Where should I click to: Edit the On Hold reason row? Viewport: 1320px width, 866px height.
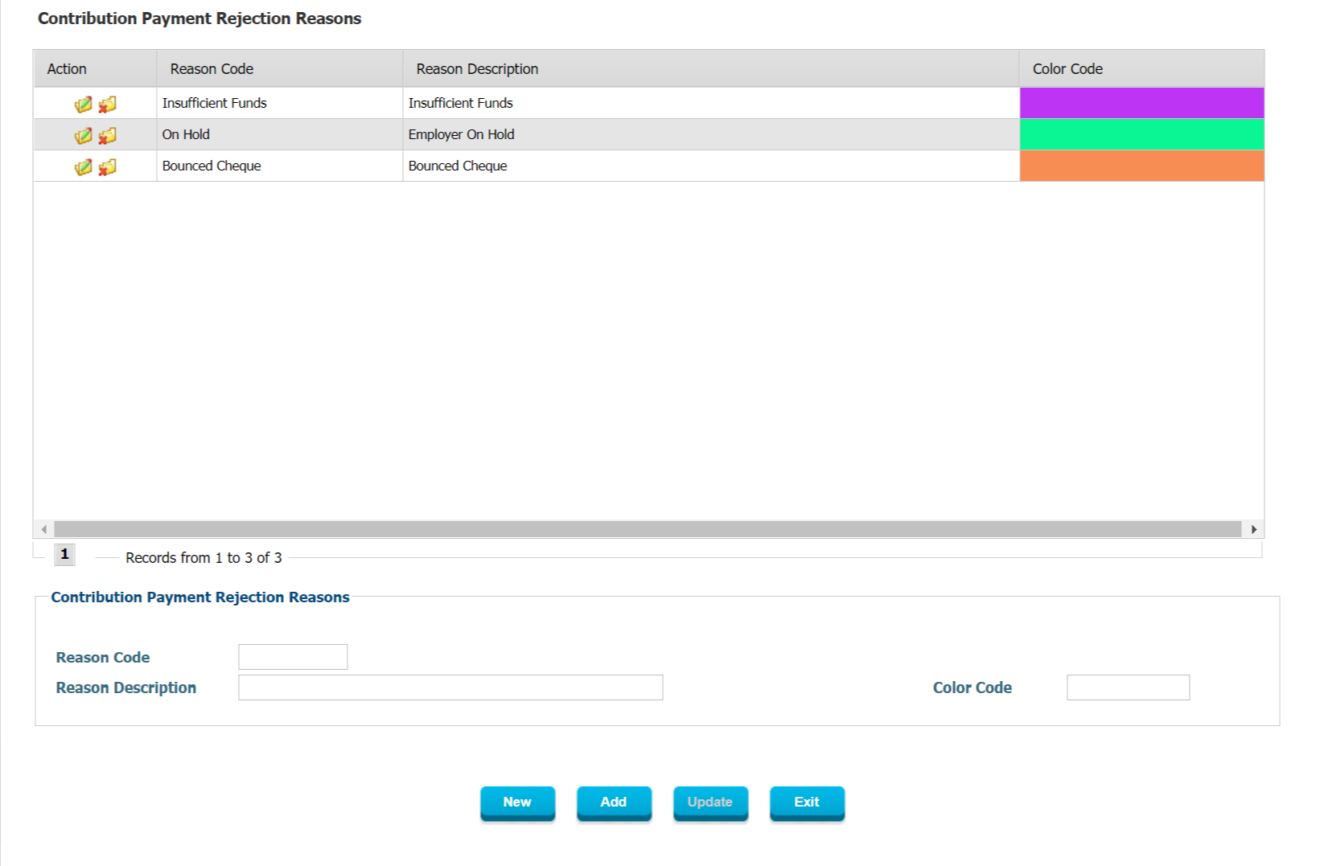83,135
